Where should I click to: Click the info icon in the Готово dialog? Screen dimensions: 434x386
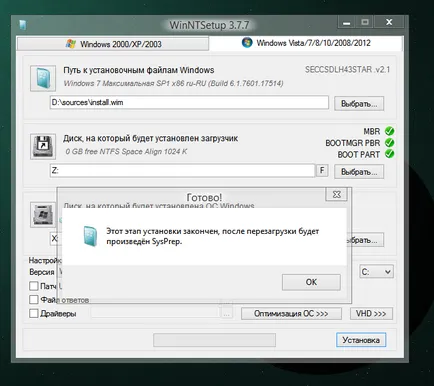click(90, 236)
